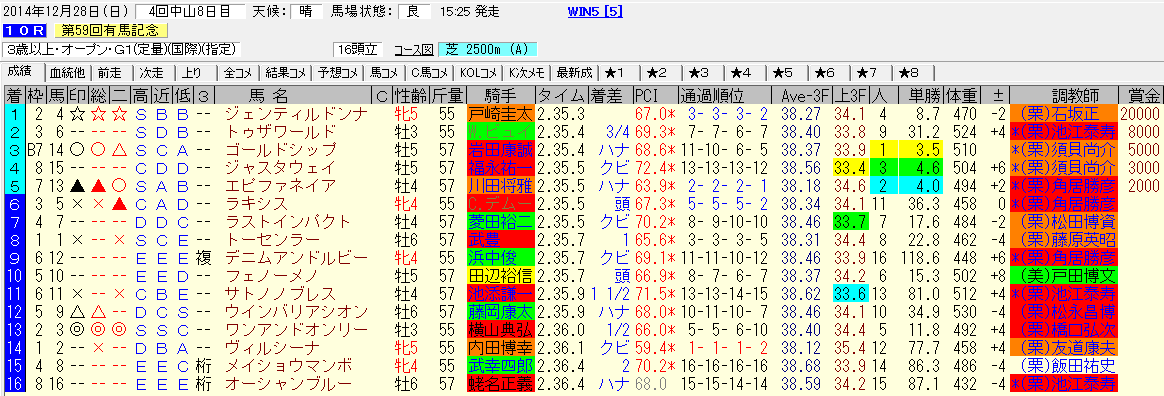Select horse オーシャンブルー
Image resolution: width=1164 pixels, height=396 pixels.
(289, 383)
